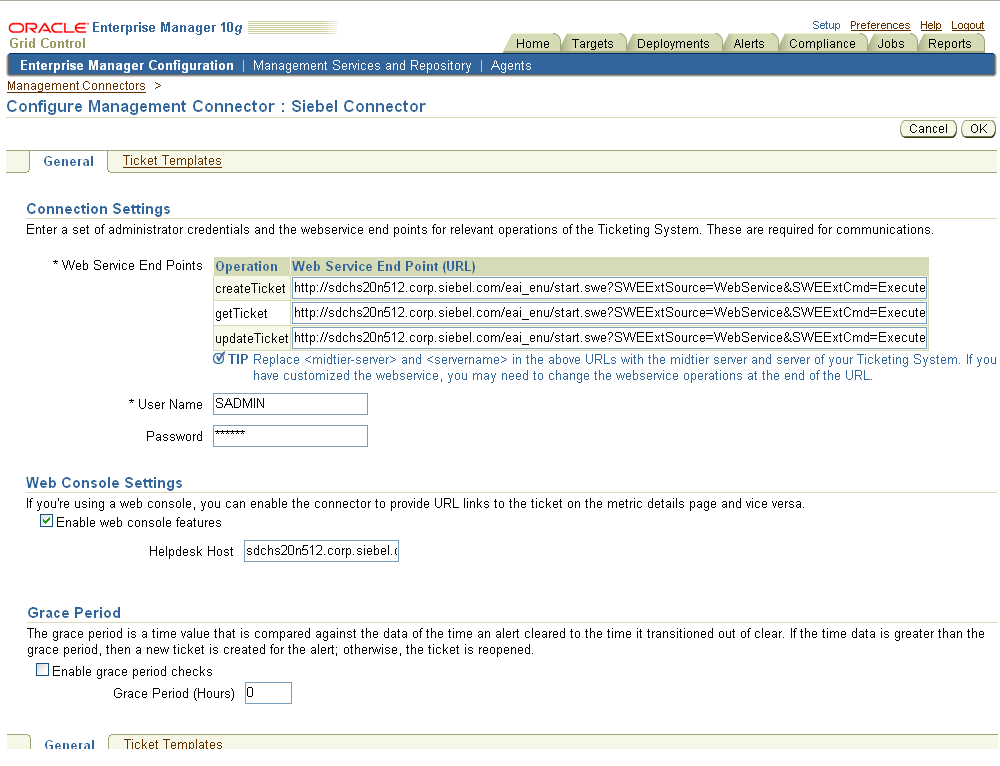Switch to Ticket Templates tab at top
Viewport: 1000px width, 766px height.
pyautogui.click(x=172, y=161)
